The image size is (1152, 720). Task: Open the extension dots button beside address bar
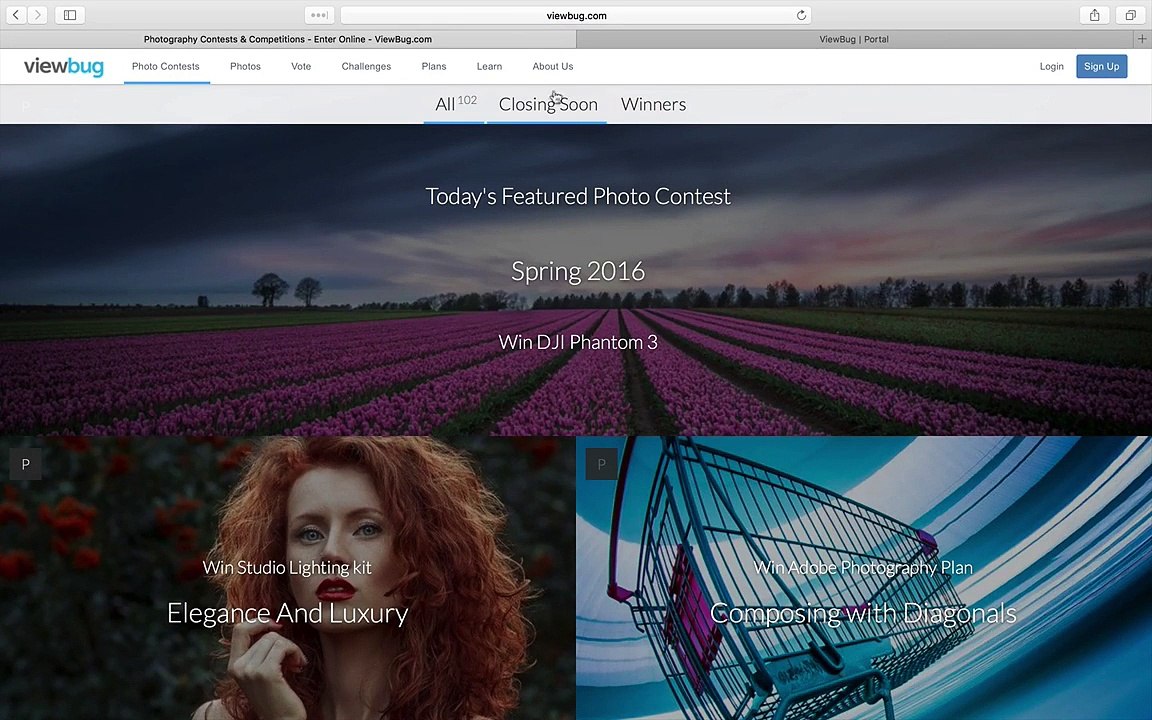[x=320, y=15]
